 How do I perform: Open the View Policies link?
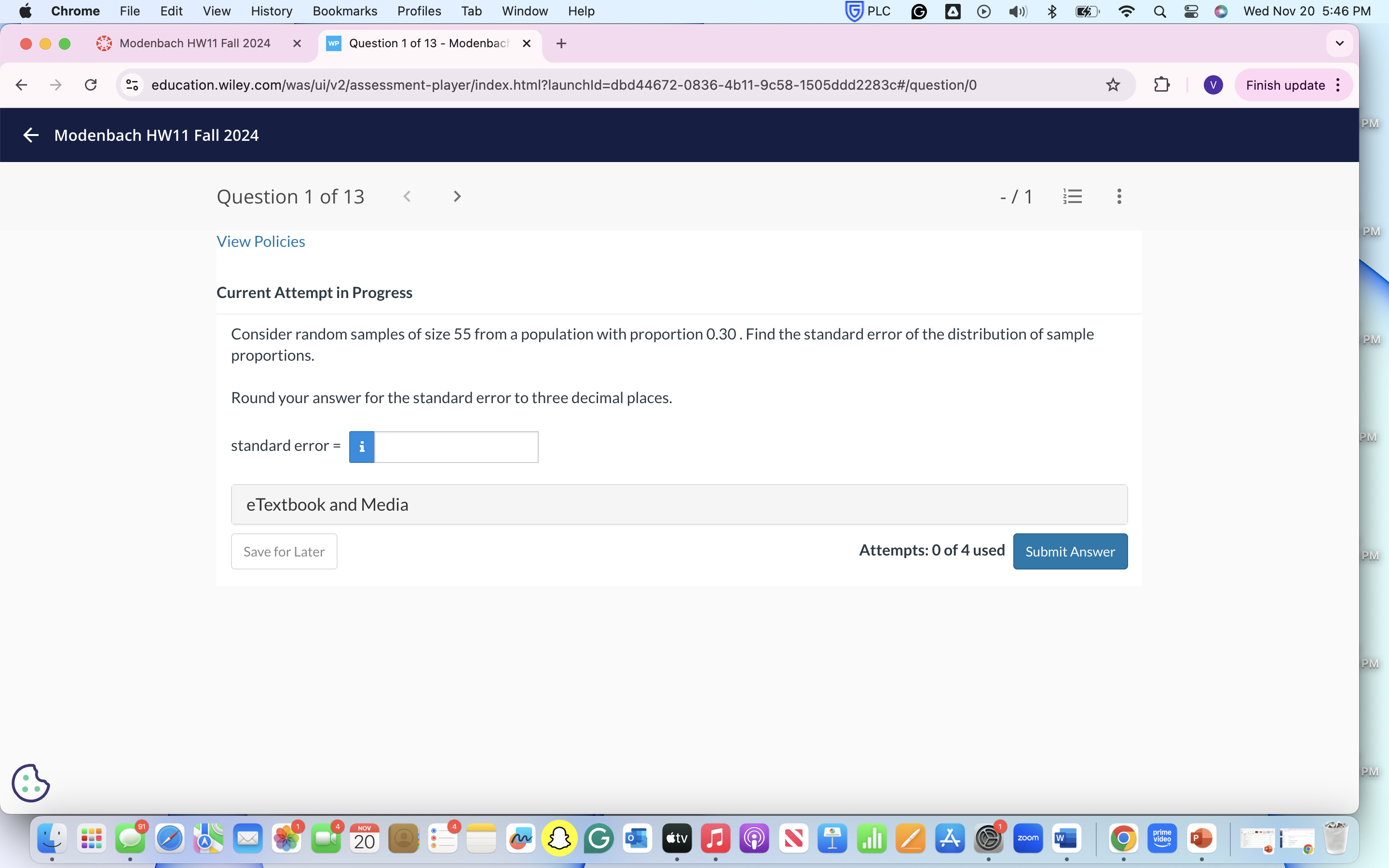click(260, 241)
